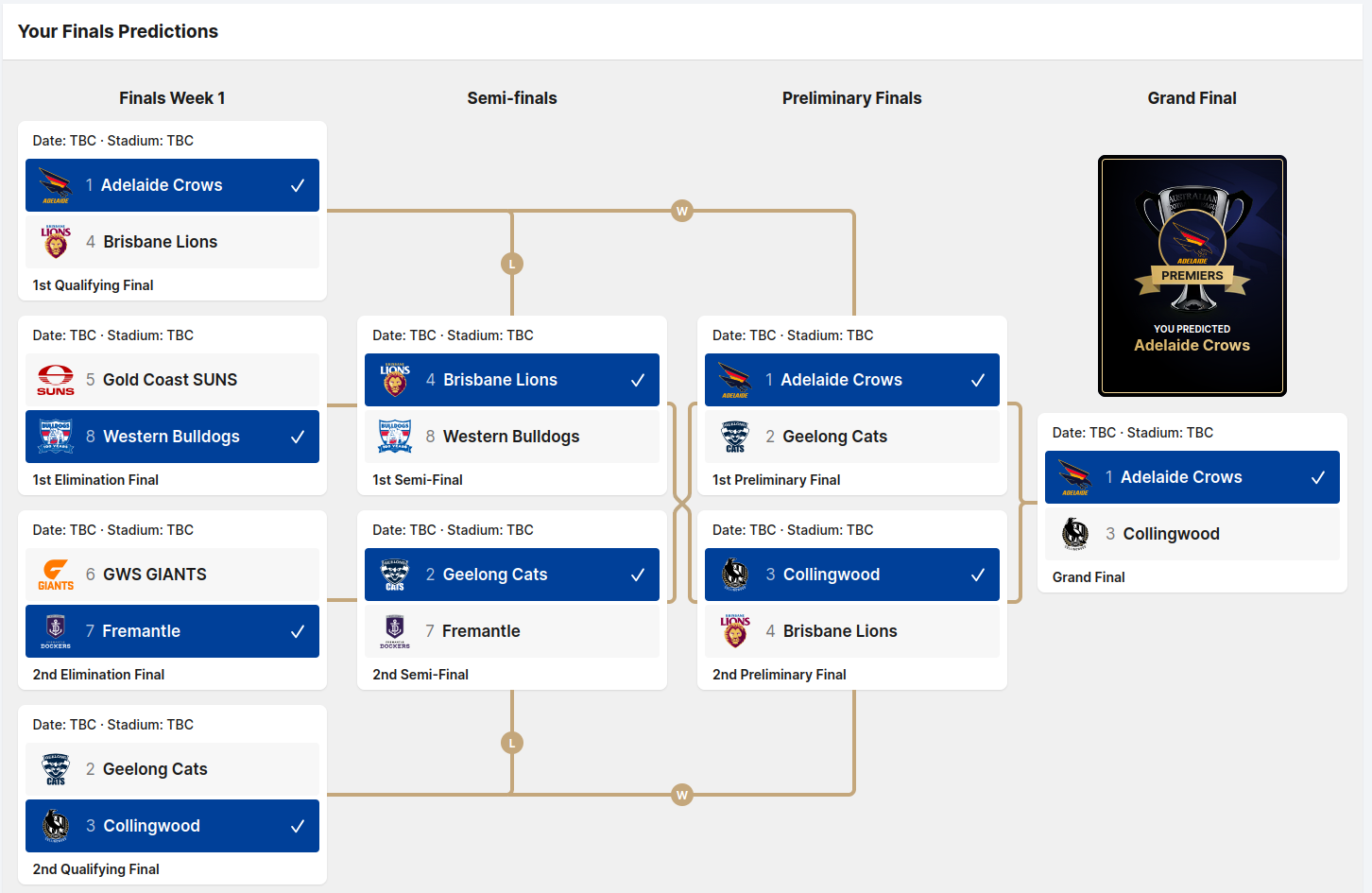The image size is (1372, 893).
Task: Click GWS GIANTS logo in 2nd Elimination Final
Action: tap(56, 575)
